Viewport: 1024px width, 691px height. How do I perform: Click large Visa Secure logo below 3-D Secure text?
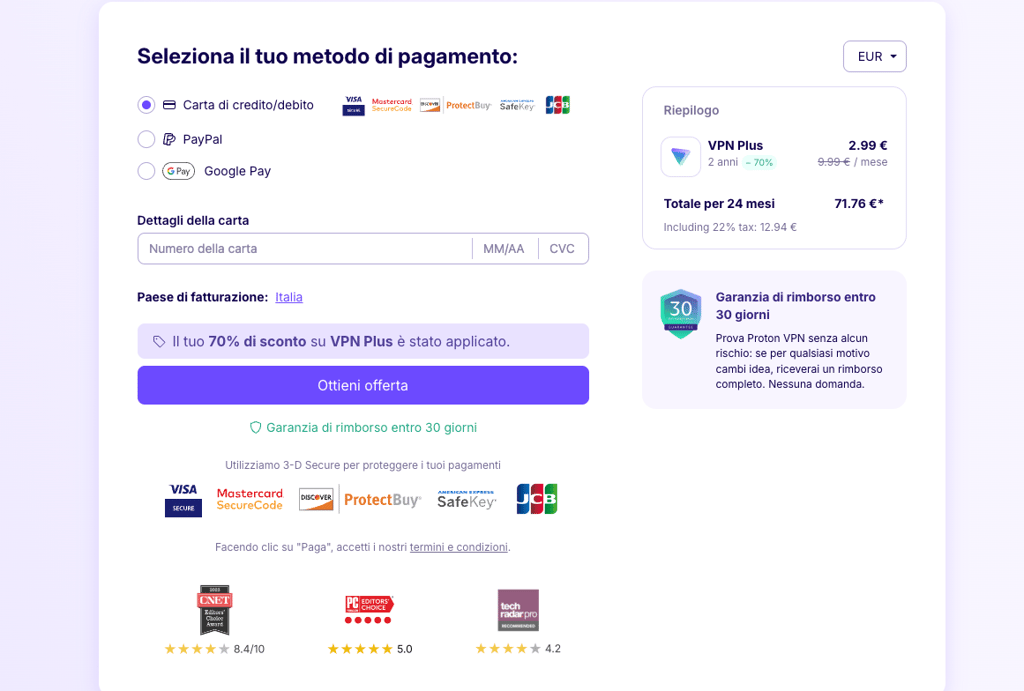(184, 500)
